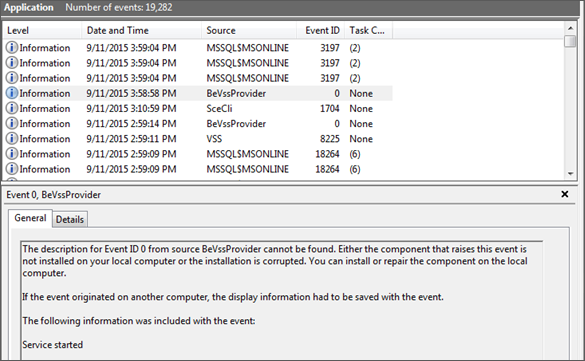This screenshot has width=585, height=361.
Task: Select the 9/11/2015 3:58:58 PM timestamp
Action: coord(131,93)
